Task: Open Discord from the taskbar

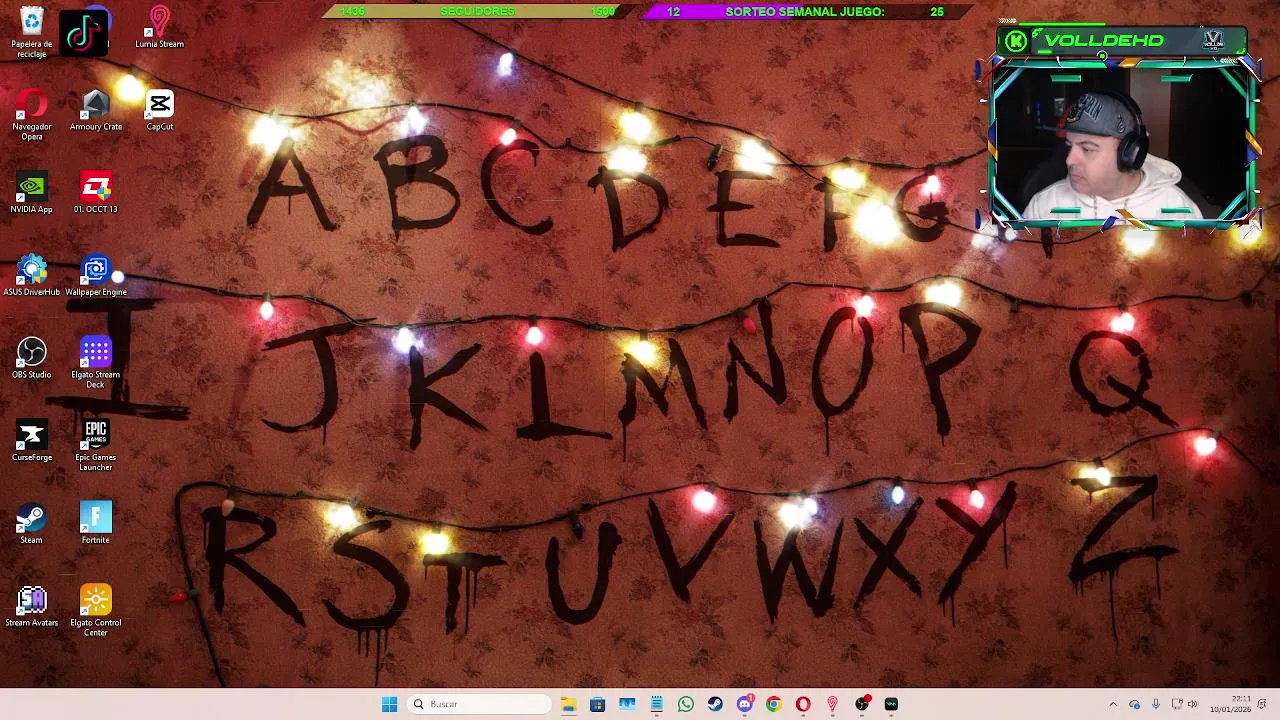Action: pos(745,704)
